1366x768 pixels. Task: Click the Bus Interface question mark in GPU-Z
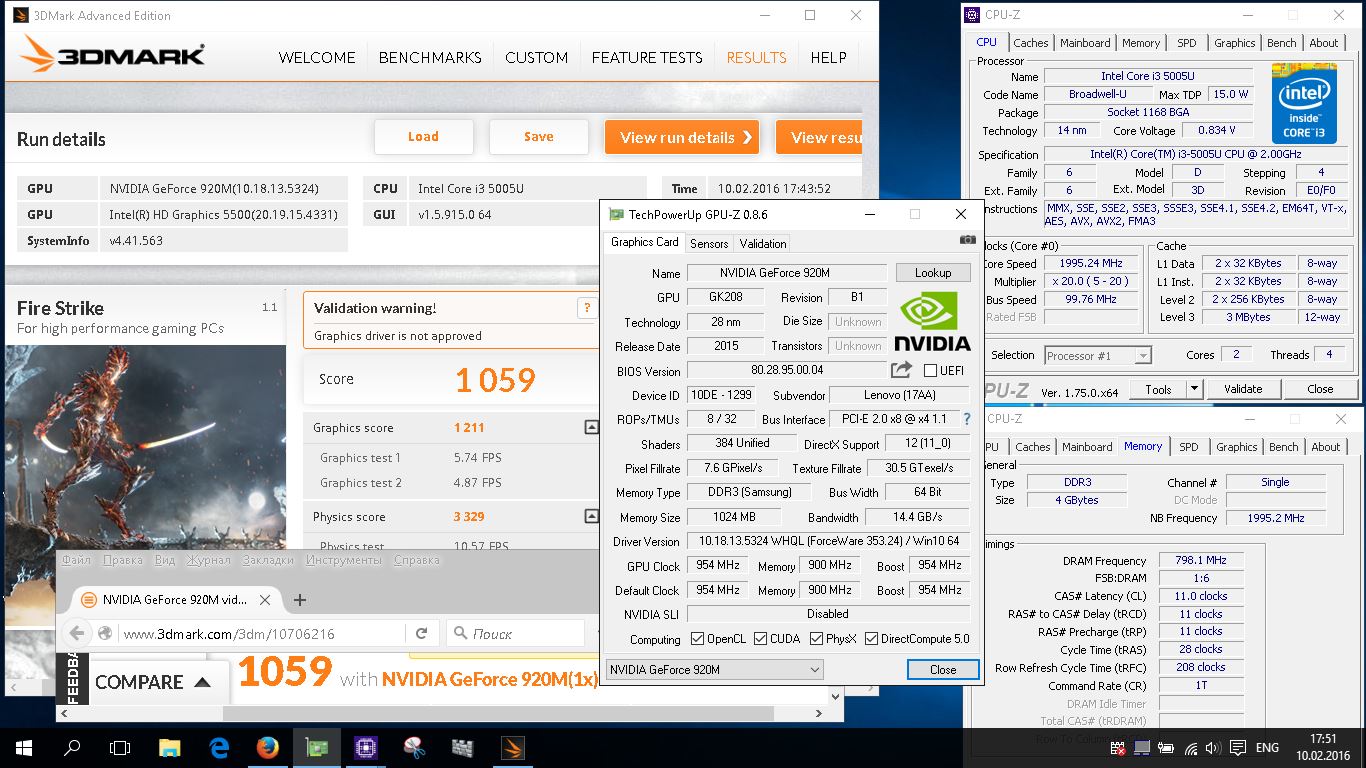(966, 419)
